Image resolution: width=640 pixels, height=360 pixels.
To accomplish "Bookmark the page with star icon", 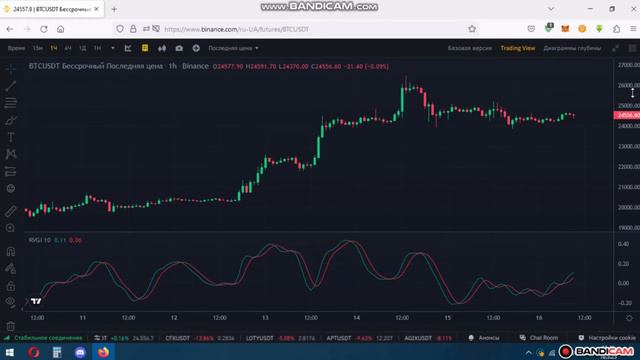I will (x=472, y=29).
